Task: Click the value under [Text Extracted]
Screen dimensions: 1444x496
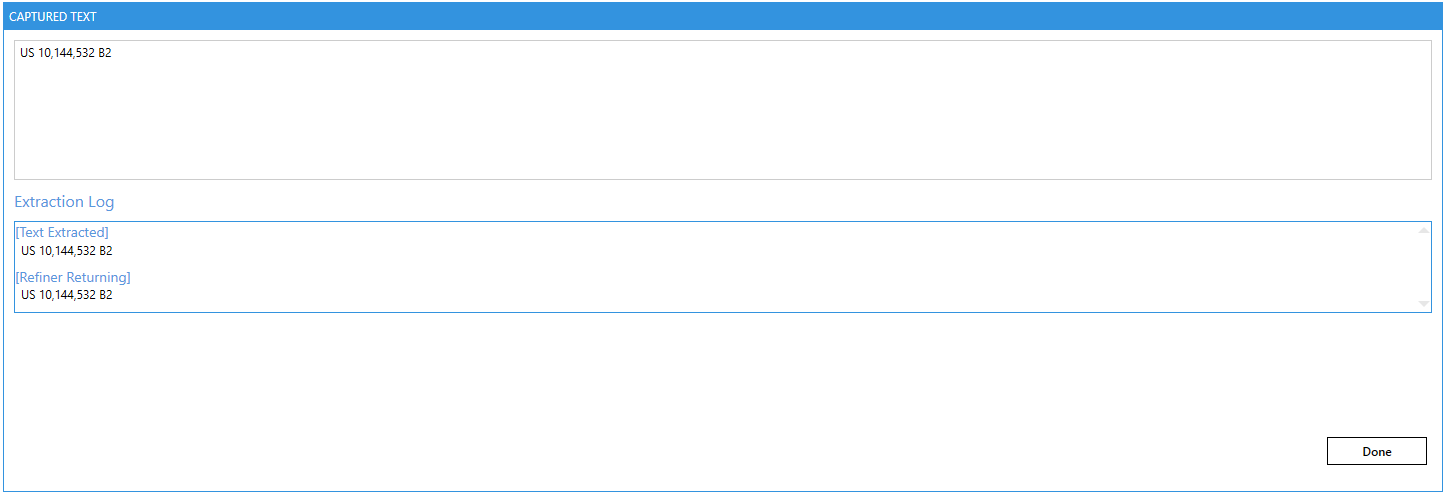Action: [x=66, y=251]
